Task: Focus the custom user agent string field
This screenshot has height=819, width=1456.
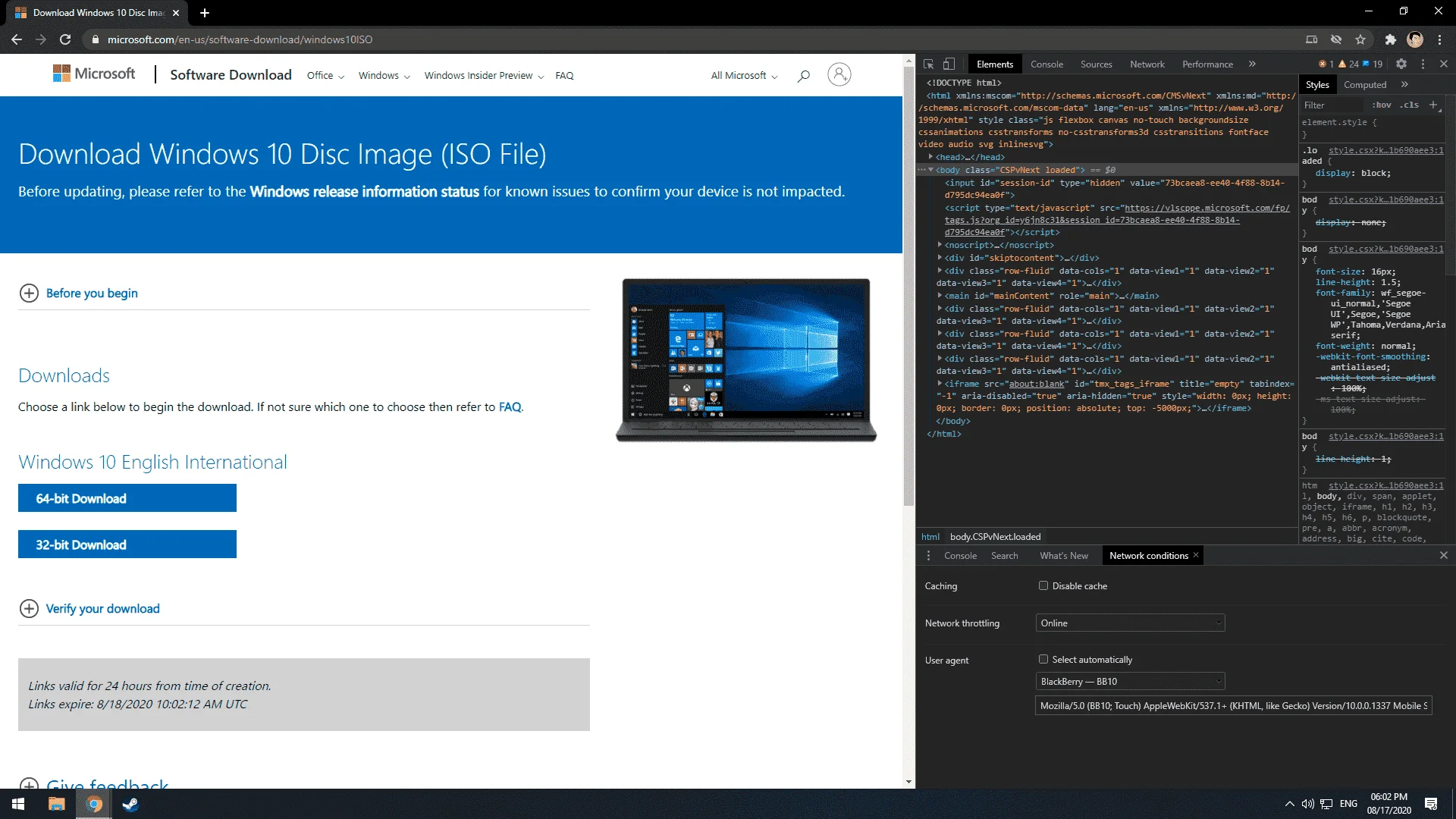Action: (1233, 706)
